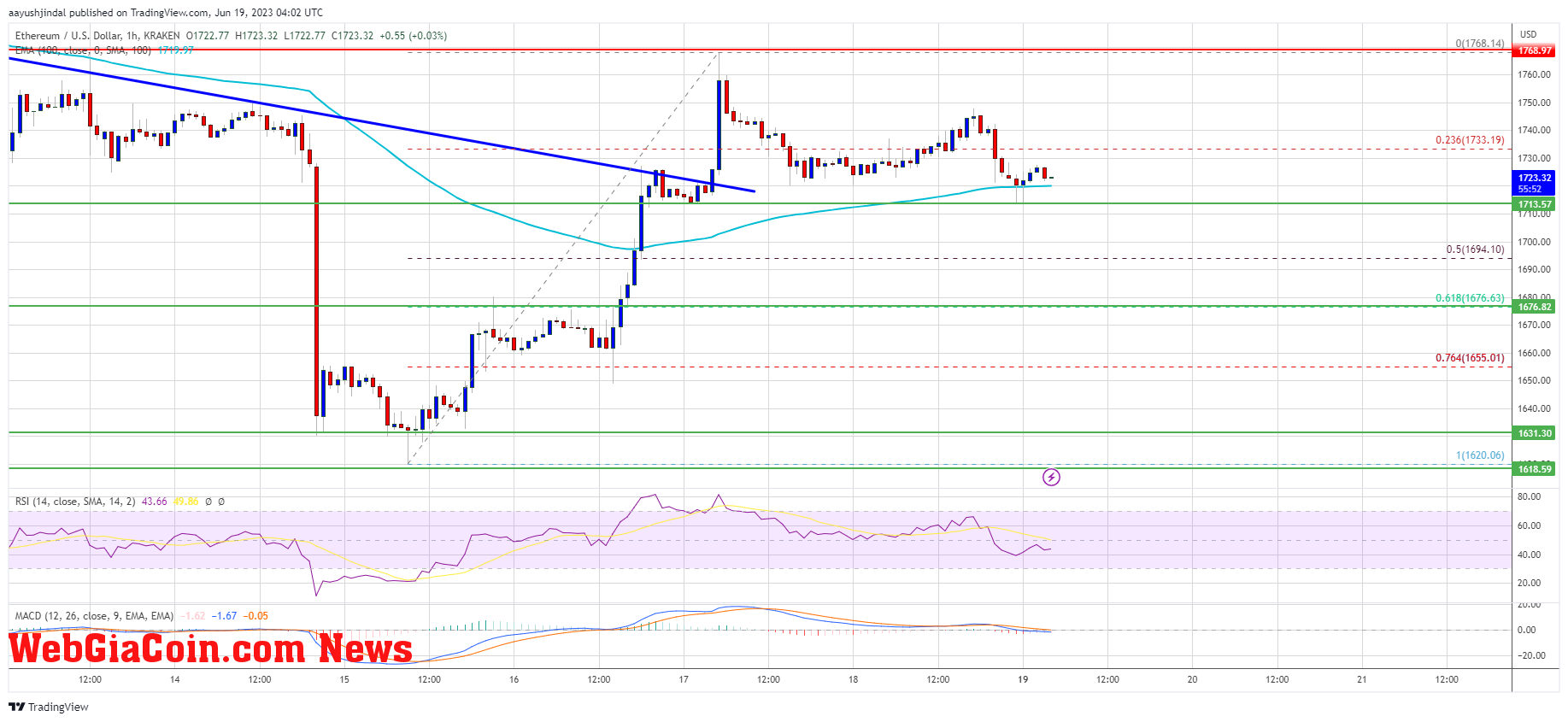1568x722 pixels.
Task: Click the blue 1723.32 current price tag
Action: pos(1535,178)
